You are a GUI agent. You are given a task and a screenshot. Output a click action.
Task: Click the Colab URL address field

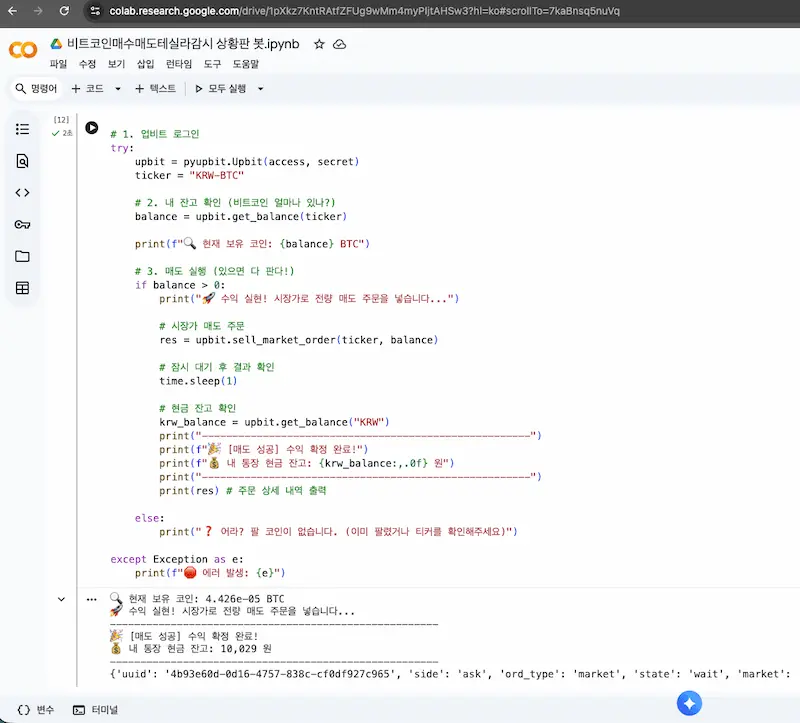tap(364, 11)
